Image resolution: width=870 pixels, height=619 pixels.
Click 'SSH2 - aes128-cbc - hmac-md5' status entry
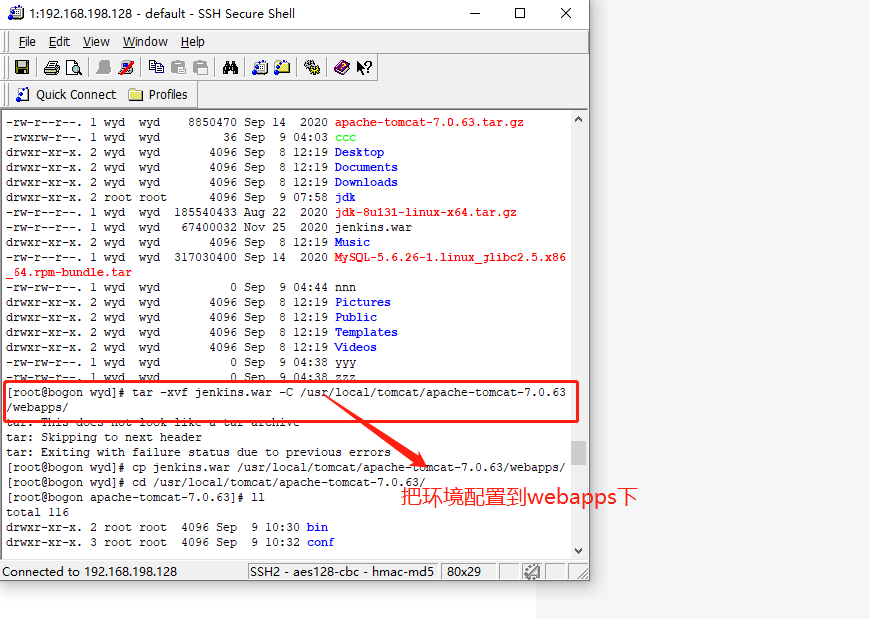pyautogui.click(x=342, y=571)
